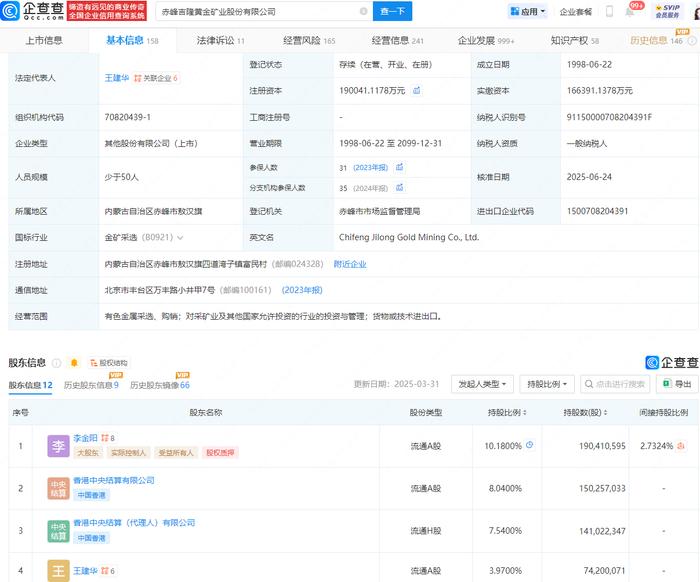Click the registered capital history icon

point(417,90)
